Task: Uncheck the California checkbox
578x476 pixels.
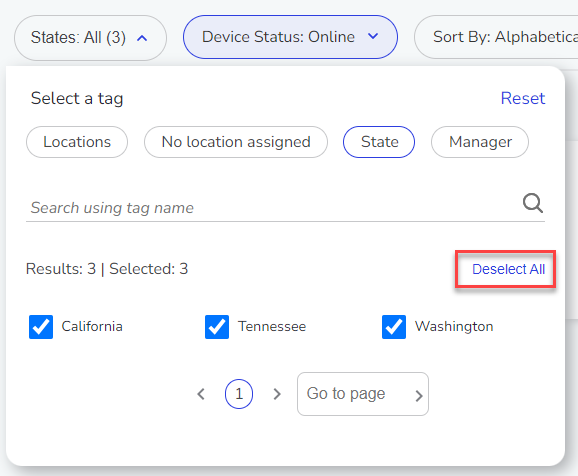Action: click(x=41, y=327)
